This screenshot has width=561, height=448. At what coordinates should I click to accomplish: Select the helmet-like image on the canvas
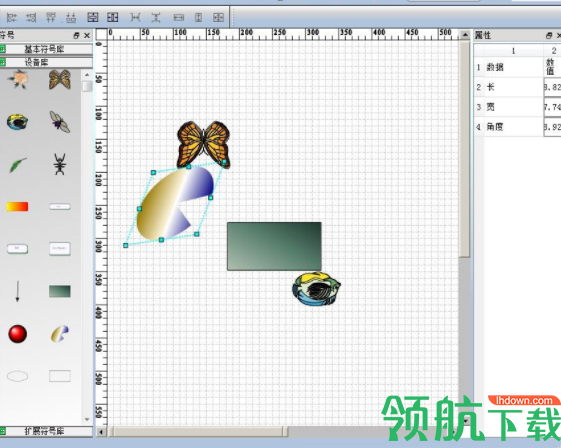316,289
